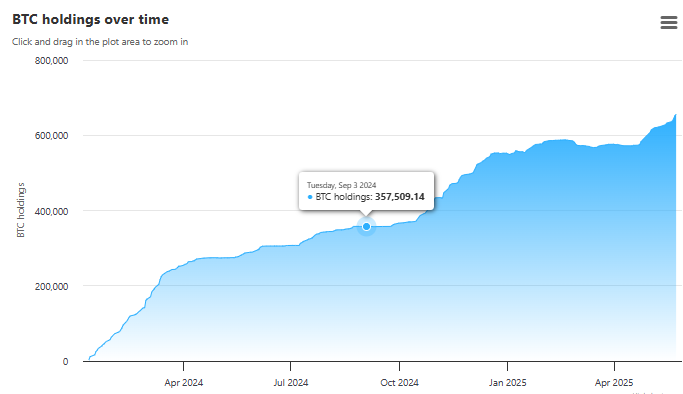Click the 600,000 y-axis label

pyautogui.click(x=51, y=135)
